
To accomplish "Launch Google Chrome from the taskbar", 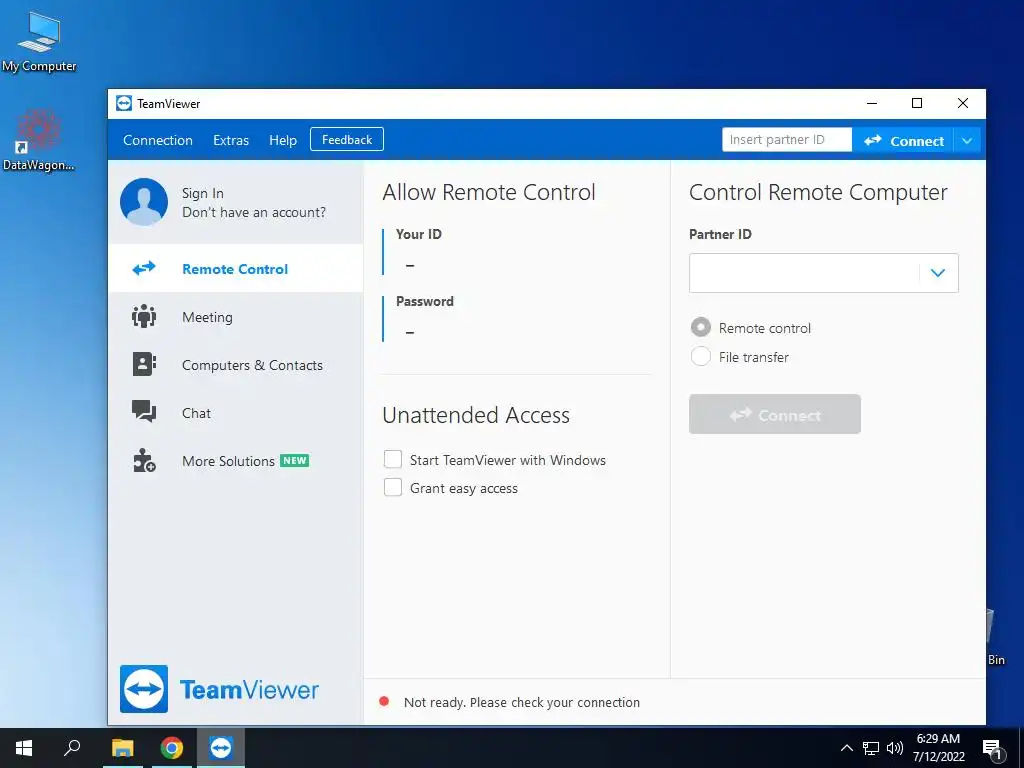I will point(172,748).
